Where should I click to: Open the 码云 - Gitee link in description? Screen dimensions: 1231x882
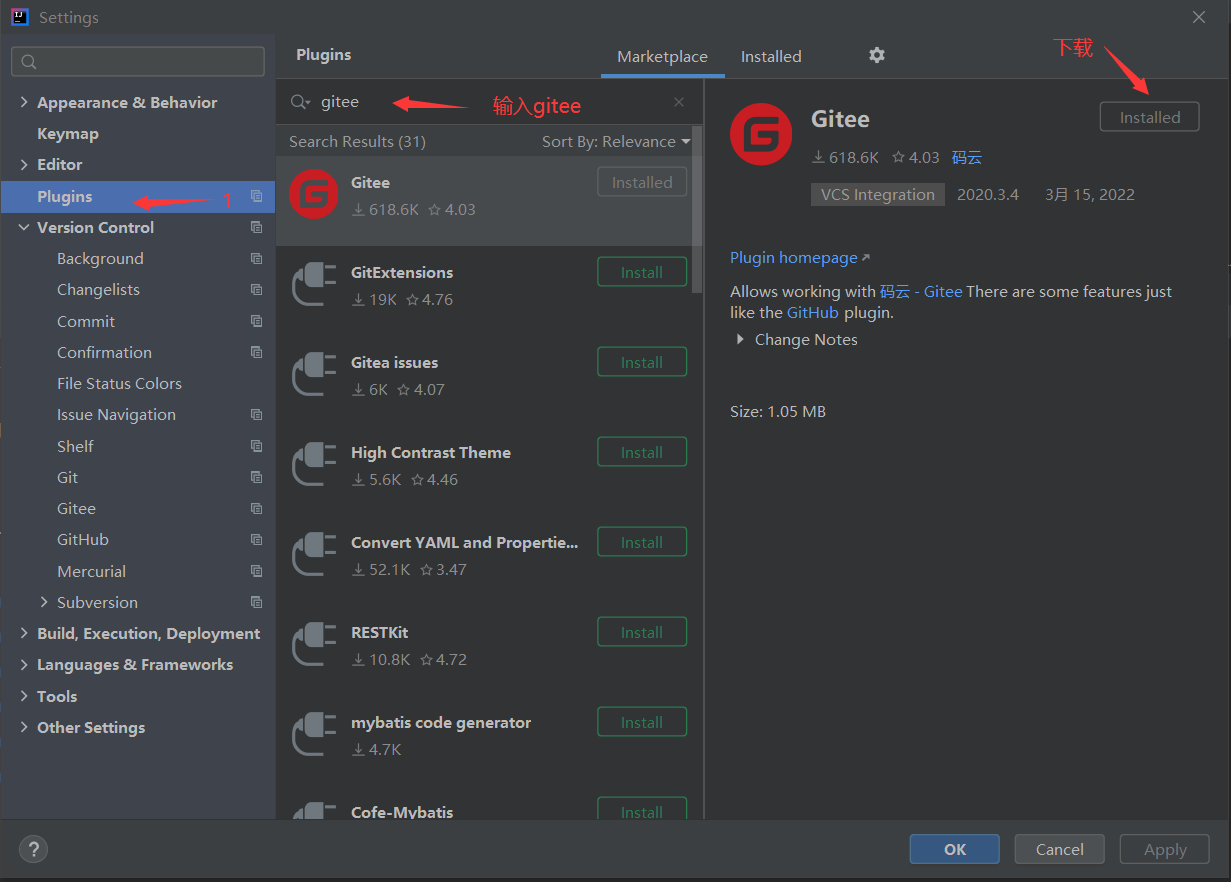(921, 291)
